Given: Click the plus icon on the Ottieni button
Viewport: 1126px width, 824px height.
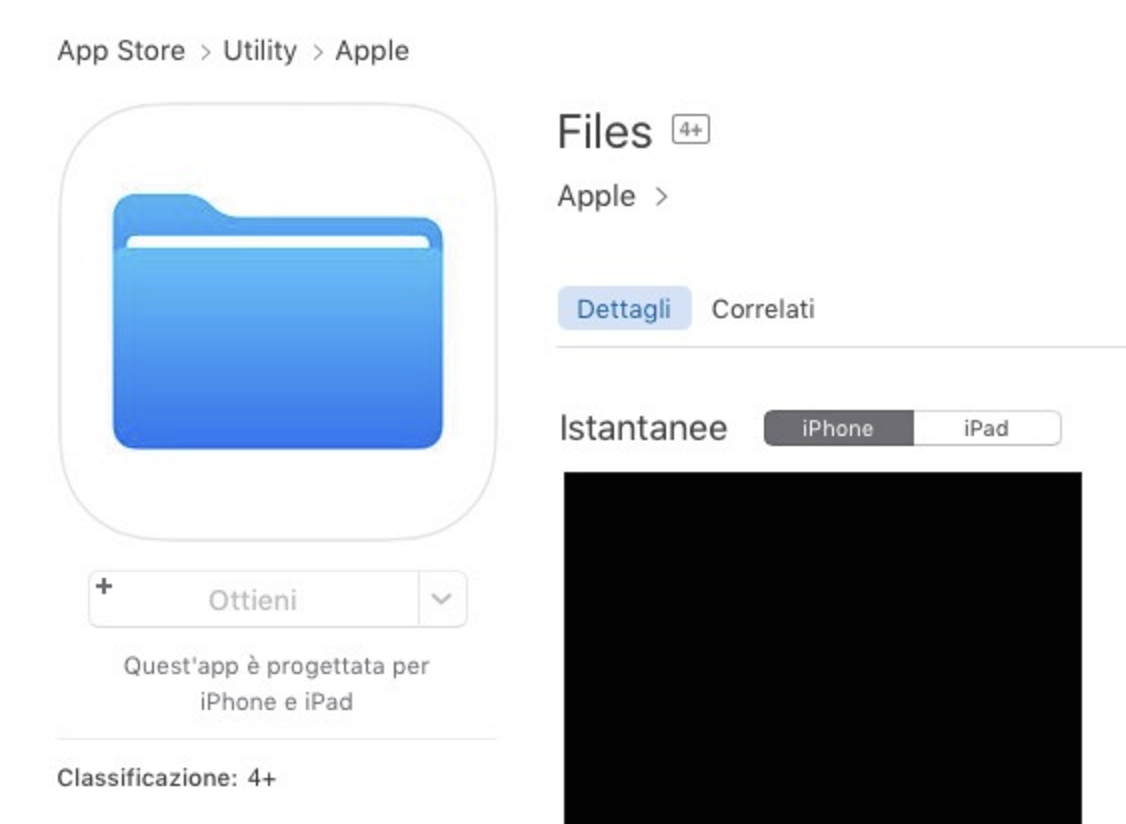Looking at the screenshot, I should 104,586.
